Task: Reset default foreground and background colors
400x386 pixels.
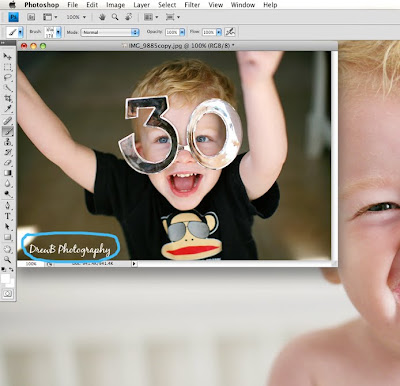Action: (4, 269)
